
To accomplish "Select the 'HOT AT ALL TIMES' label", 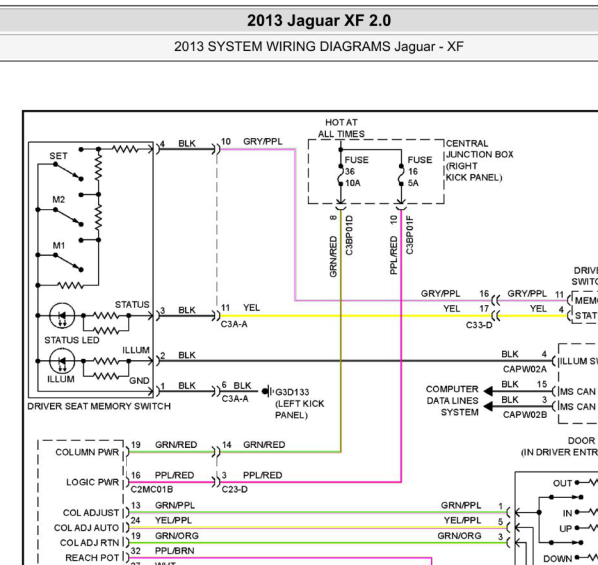I will (341, 128).
